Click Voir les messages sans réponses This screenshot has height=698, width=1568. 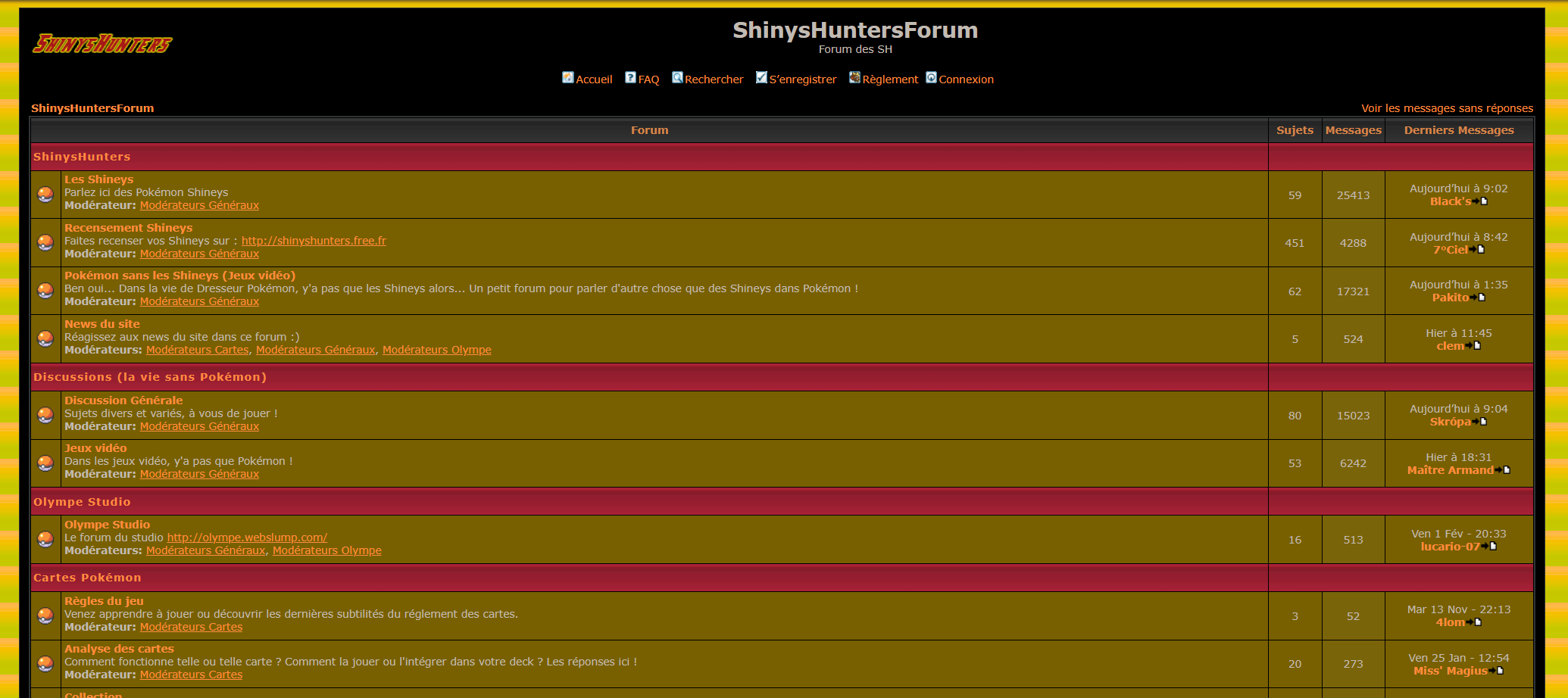(1447, 108)
